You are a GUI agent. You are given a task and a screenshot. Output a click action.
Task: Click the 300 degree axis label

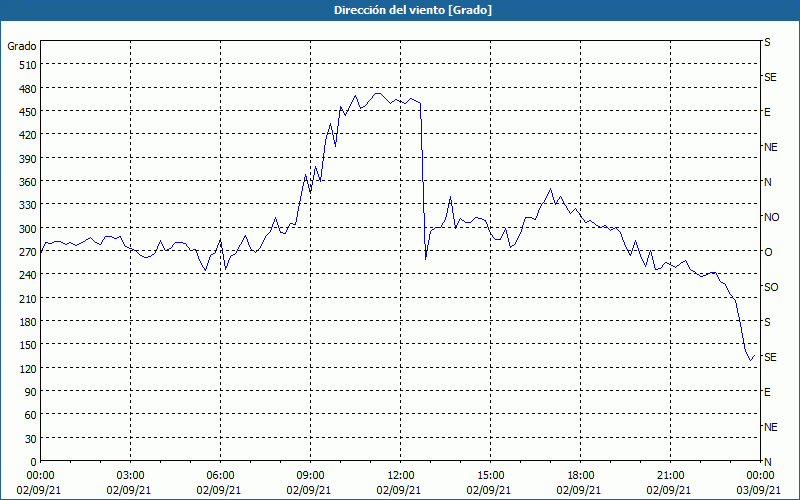point(28,229)
